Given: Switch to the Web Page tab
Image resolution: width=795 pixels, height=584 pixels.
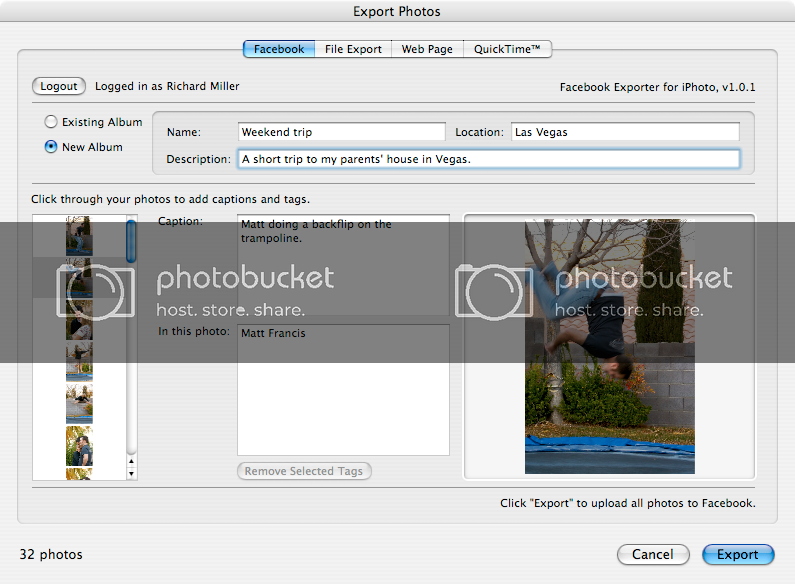Looking at the screenshot, I should click(x=427, y=49).
